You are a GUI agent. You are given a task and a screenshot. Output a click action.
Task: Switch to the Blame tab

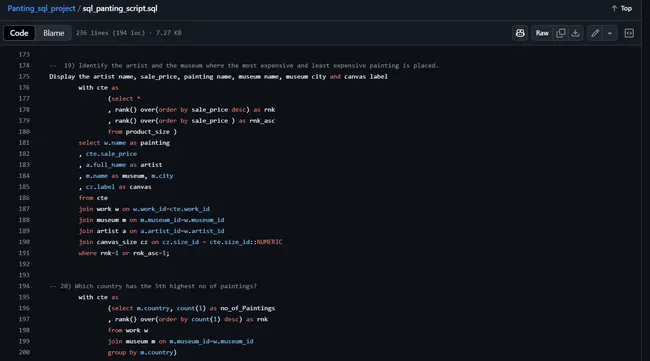53,33
